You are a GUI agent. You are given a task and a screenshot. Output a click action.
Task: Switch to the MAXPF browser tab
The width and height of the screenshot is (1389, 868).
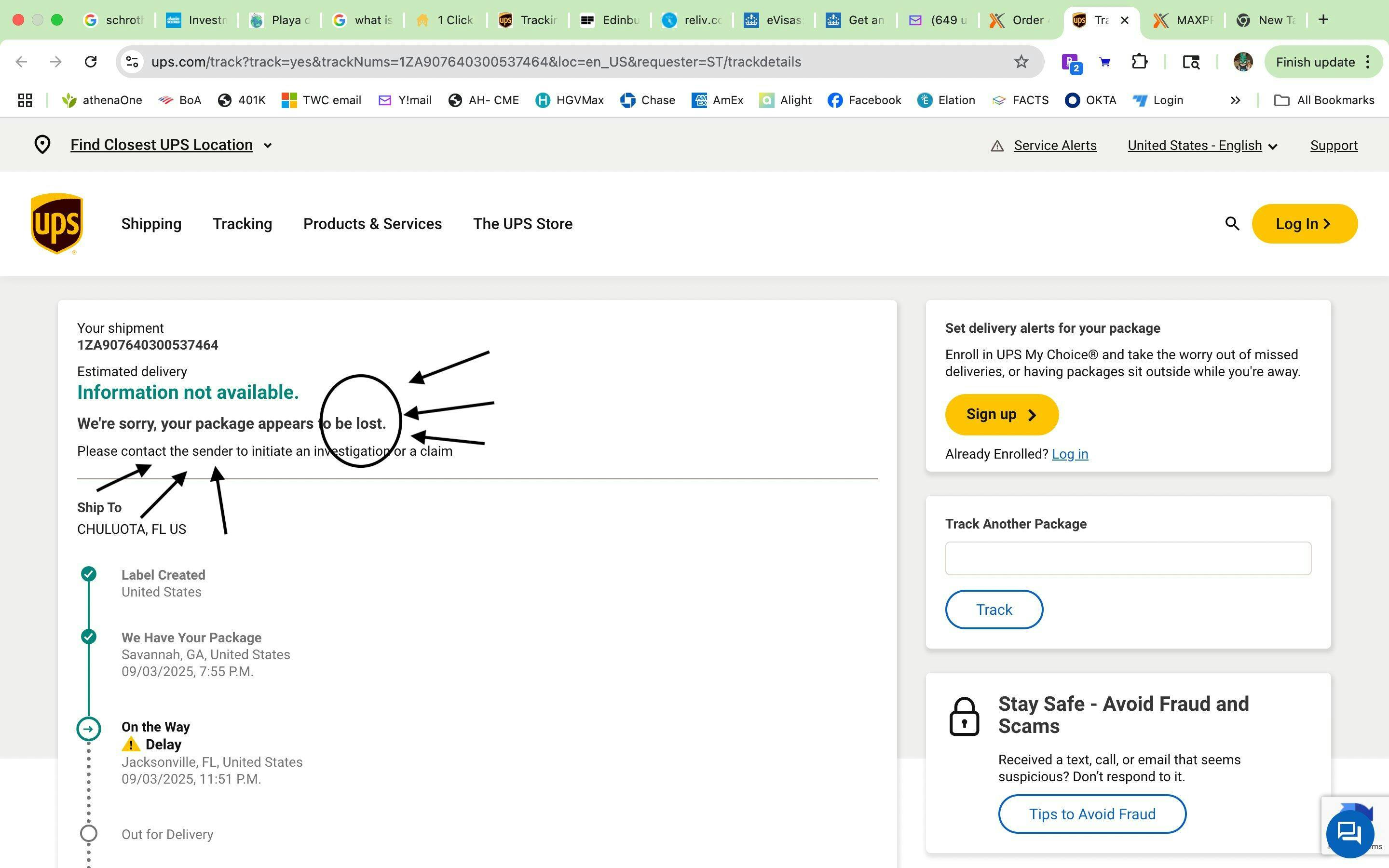coord(1184,20)
